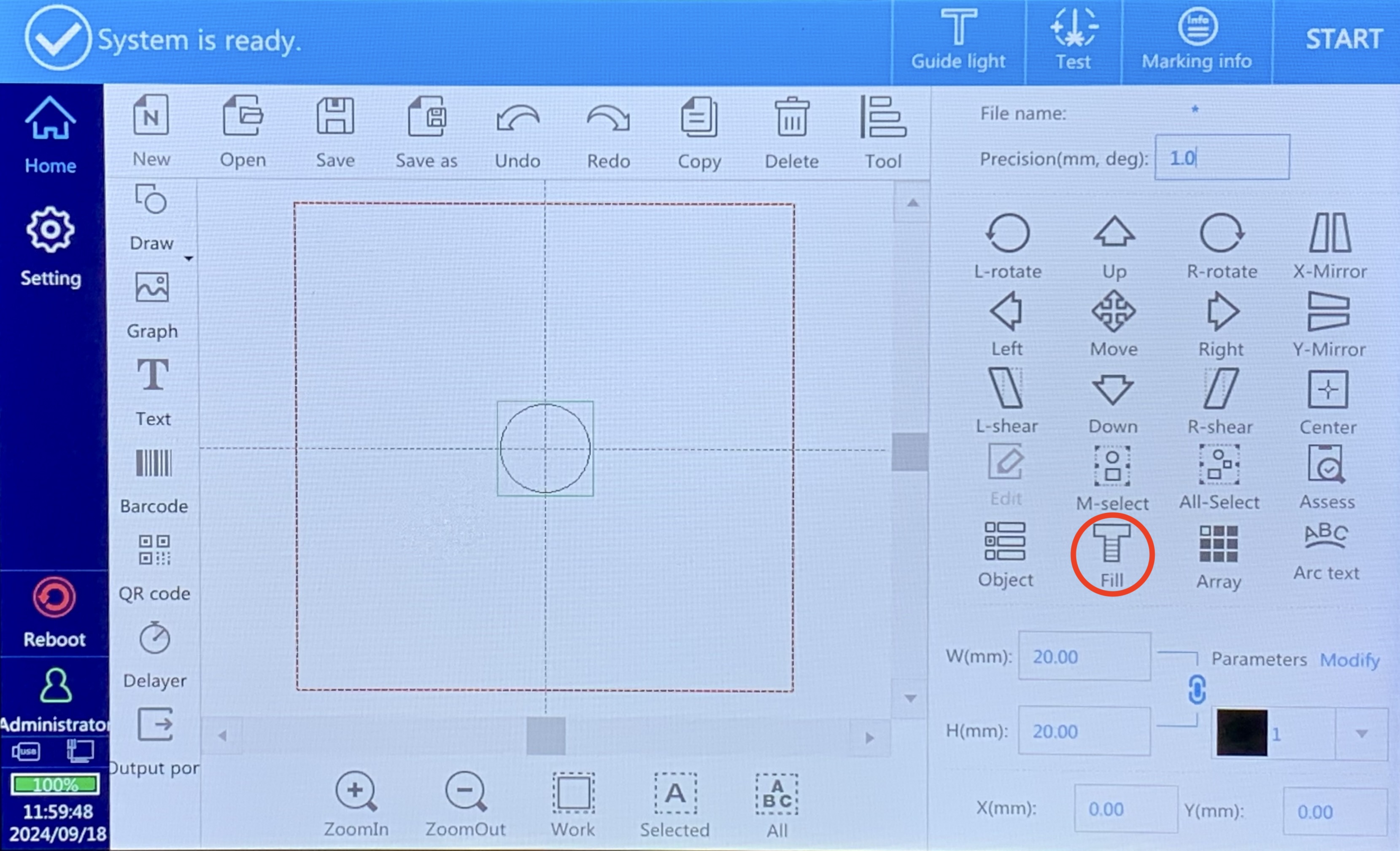Click All-Select to select everything
The image size is (1400, 851).
[1219, 477]
